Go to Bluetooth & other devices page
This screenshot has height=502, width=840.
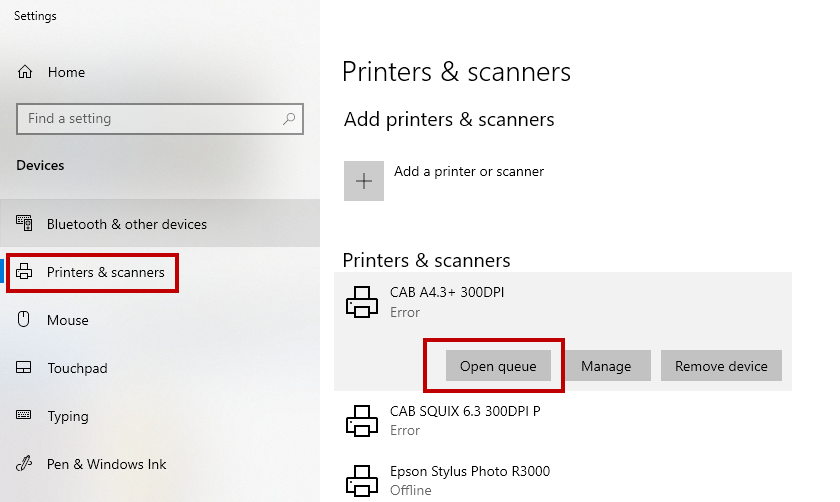[x=127, y=224]
